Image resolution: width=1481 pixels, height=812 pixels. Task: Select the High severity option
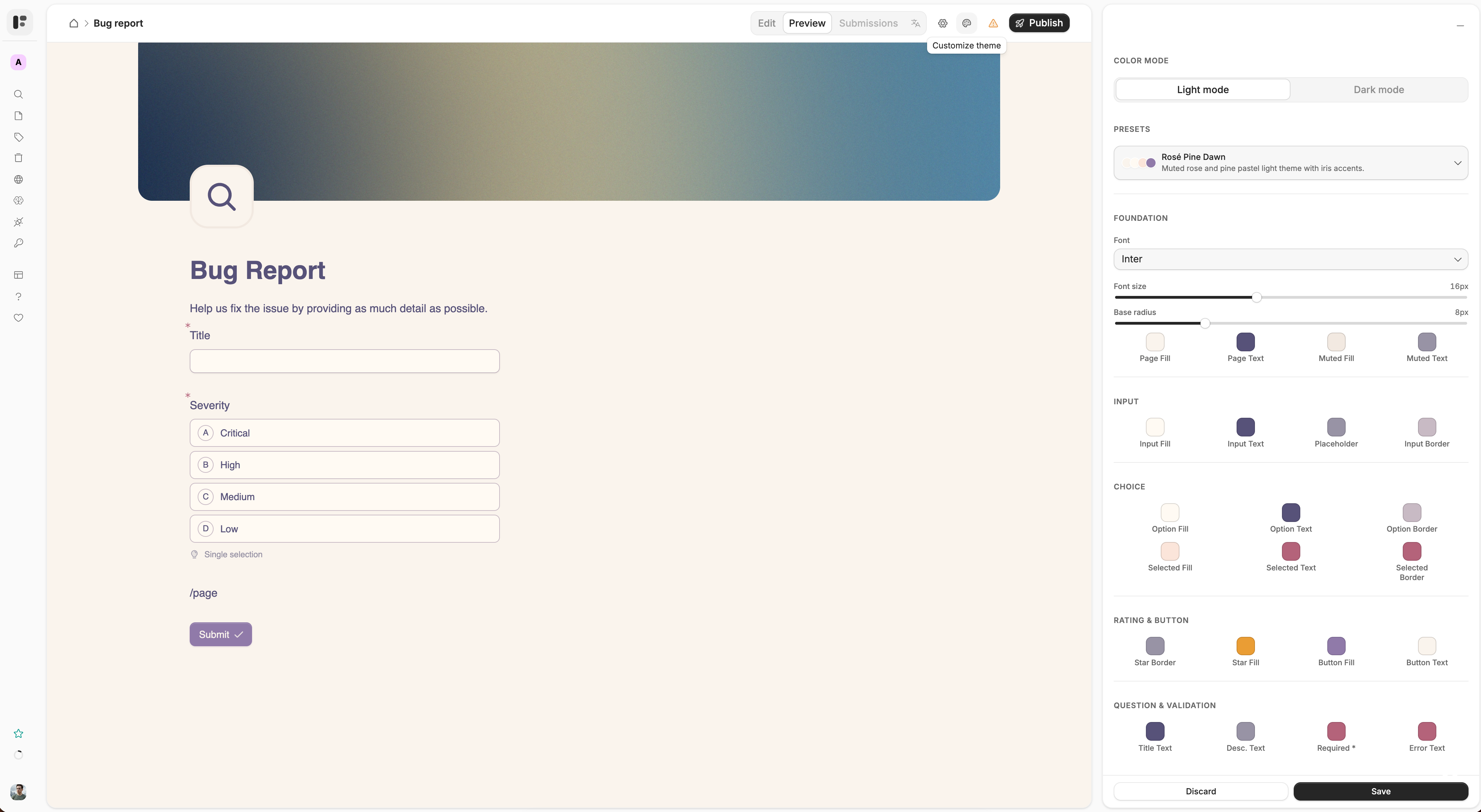click(344, 465)
